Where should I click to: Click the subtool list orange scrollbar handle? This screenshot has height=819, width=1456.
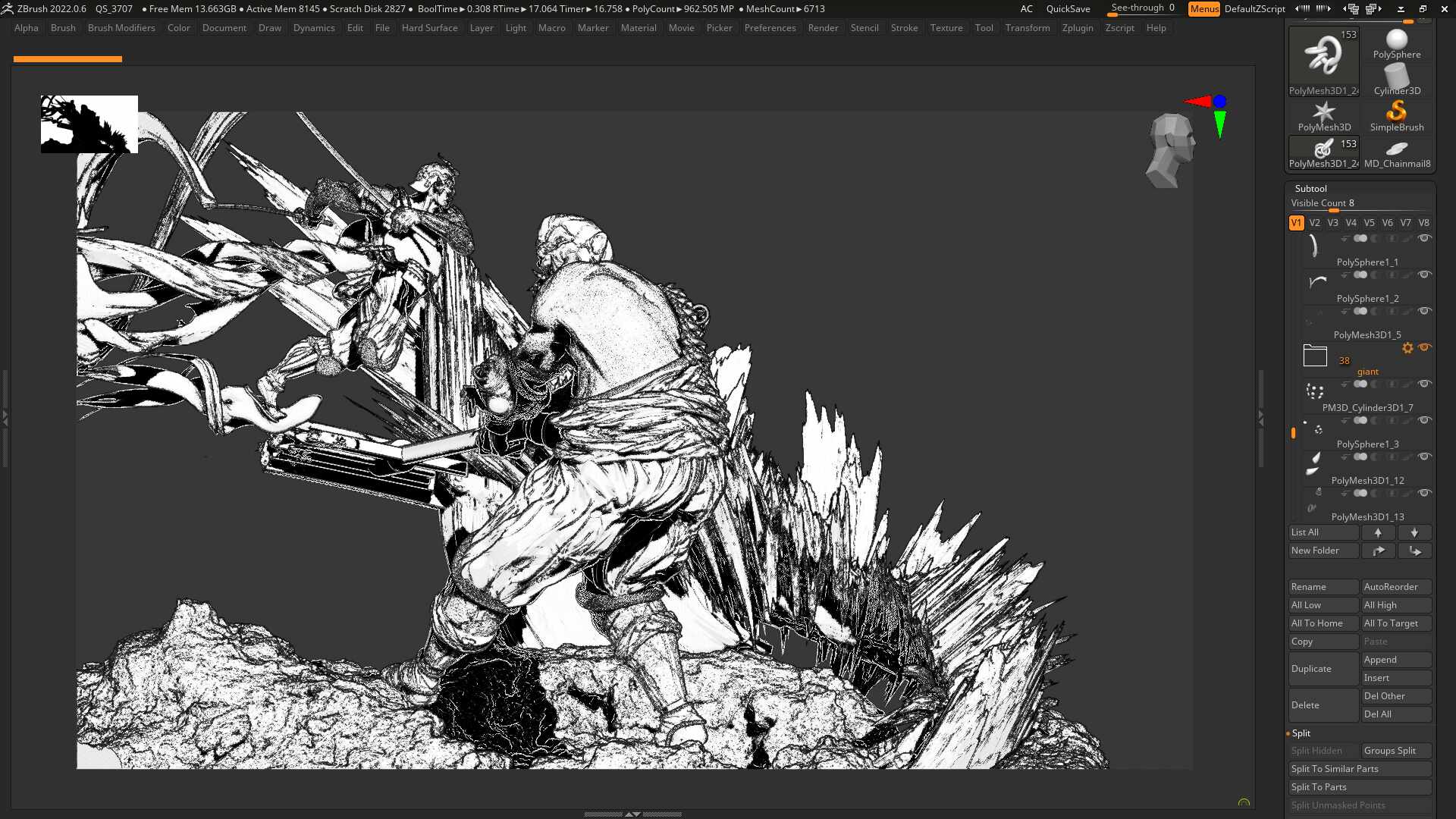pyautogui.click(x=1294, y=433)
